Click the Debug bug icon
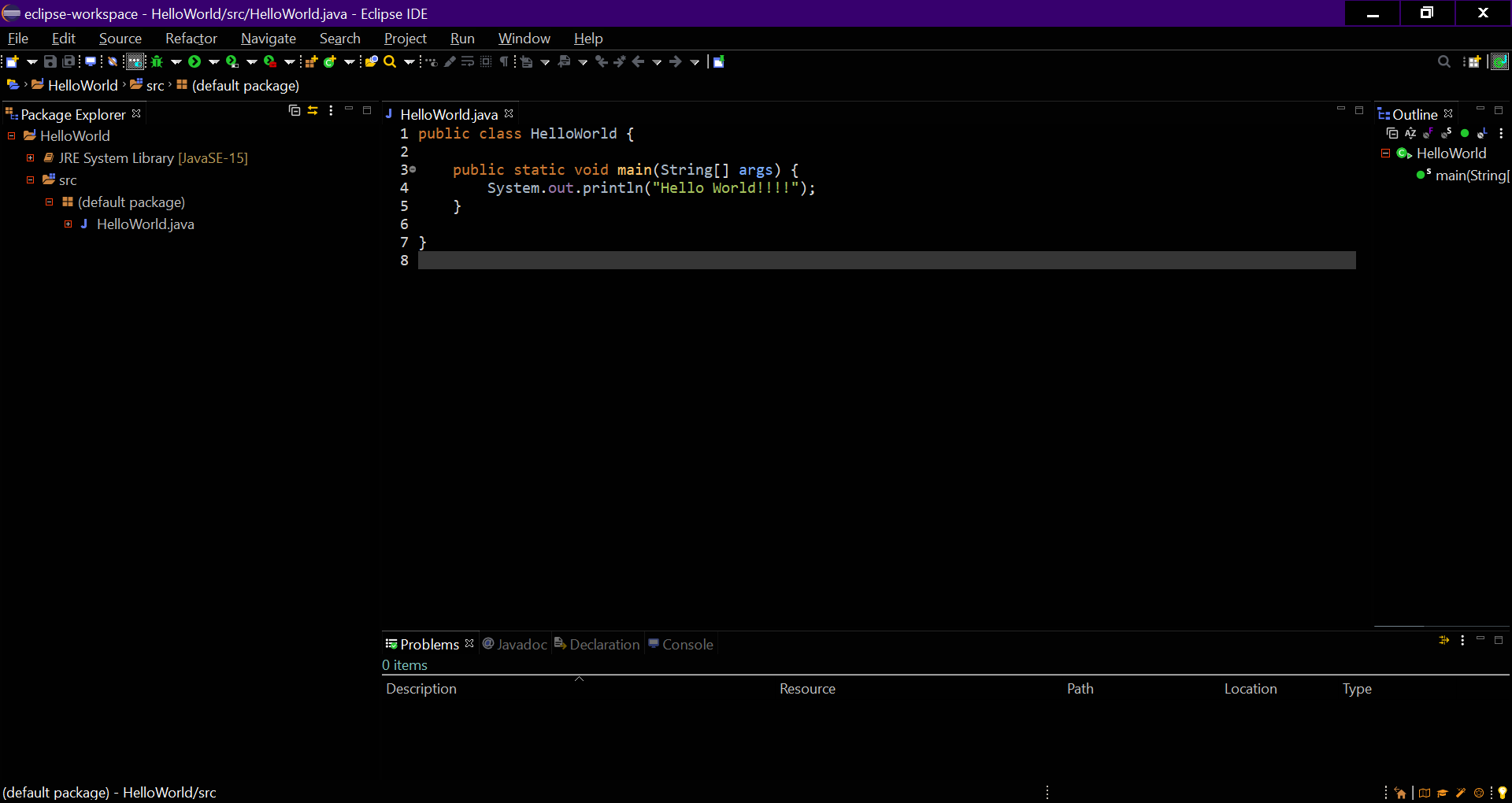 click(x=157, y=61)
